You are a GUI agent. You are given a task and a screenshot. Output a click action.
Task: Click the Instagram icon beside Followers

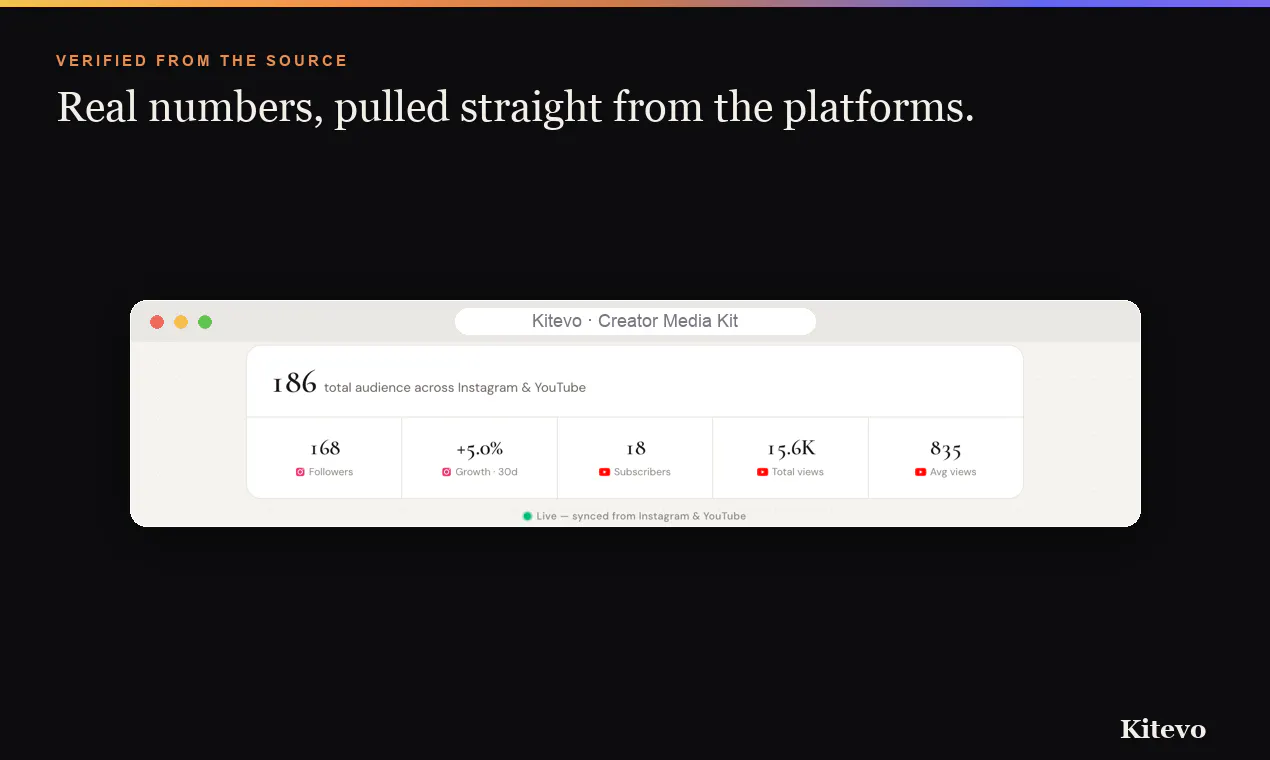[x=300, y=472]
